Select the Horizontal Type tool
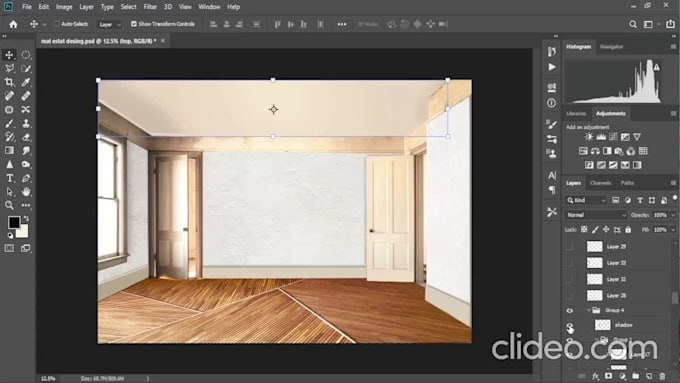This screenshot has width=680, height=383. tap(9, 178)
